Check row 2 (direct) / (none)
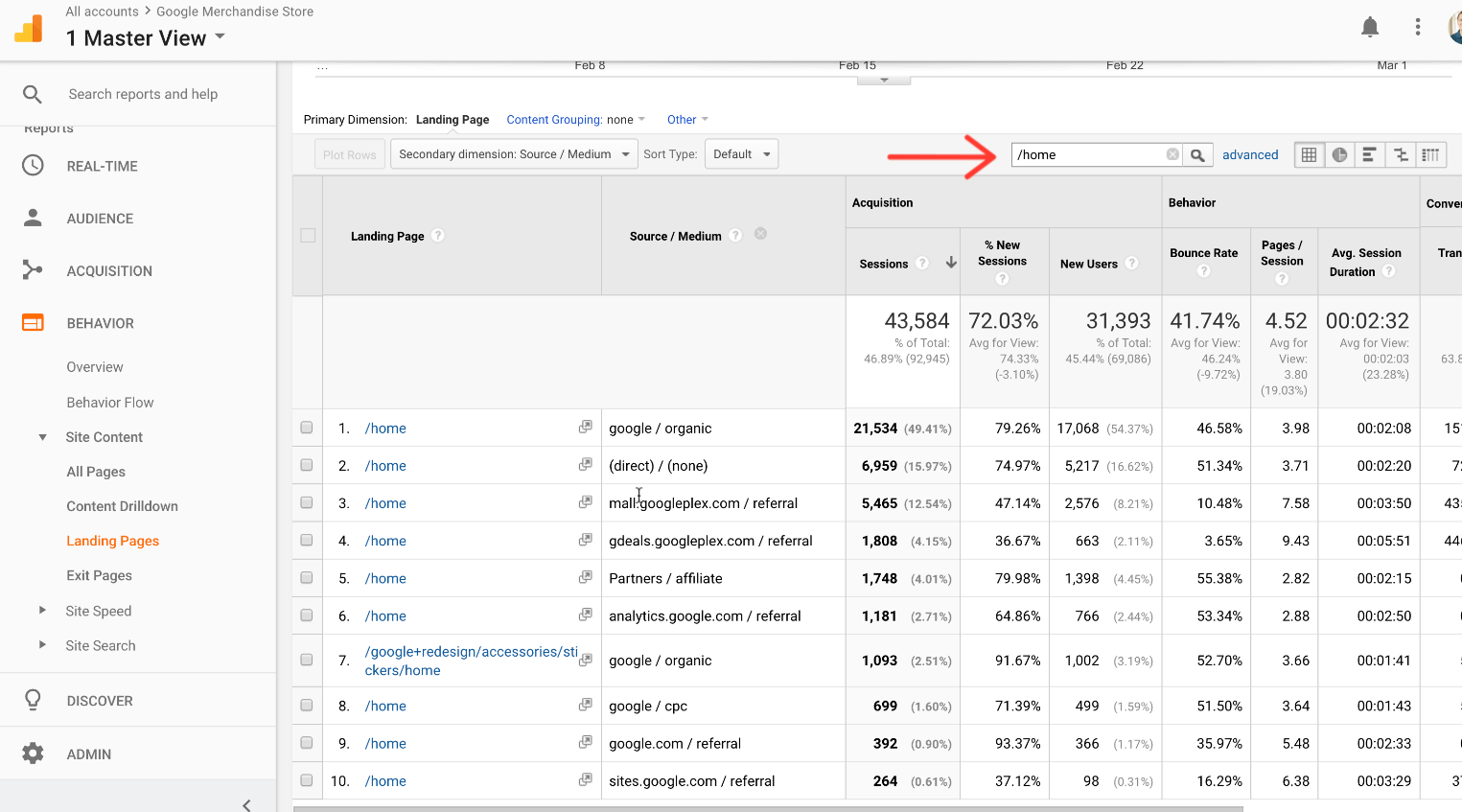This screenshot has height=812, width=1462. (x=307, y=465)
